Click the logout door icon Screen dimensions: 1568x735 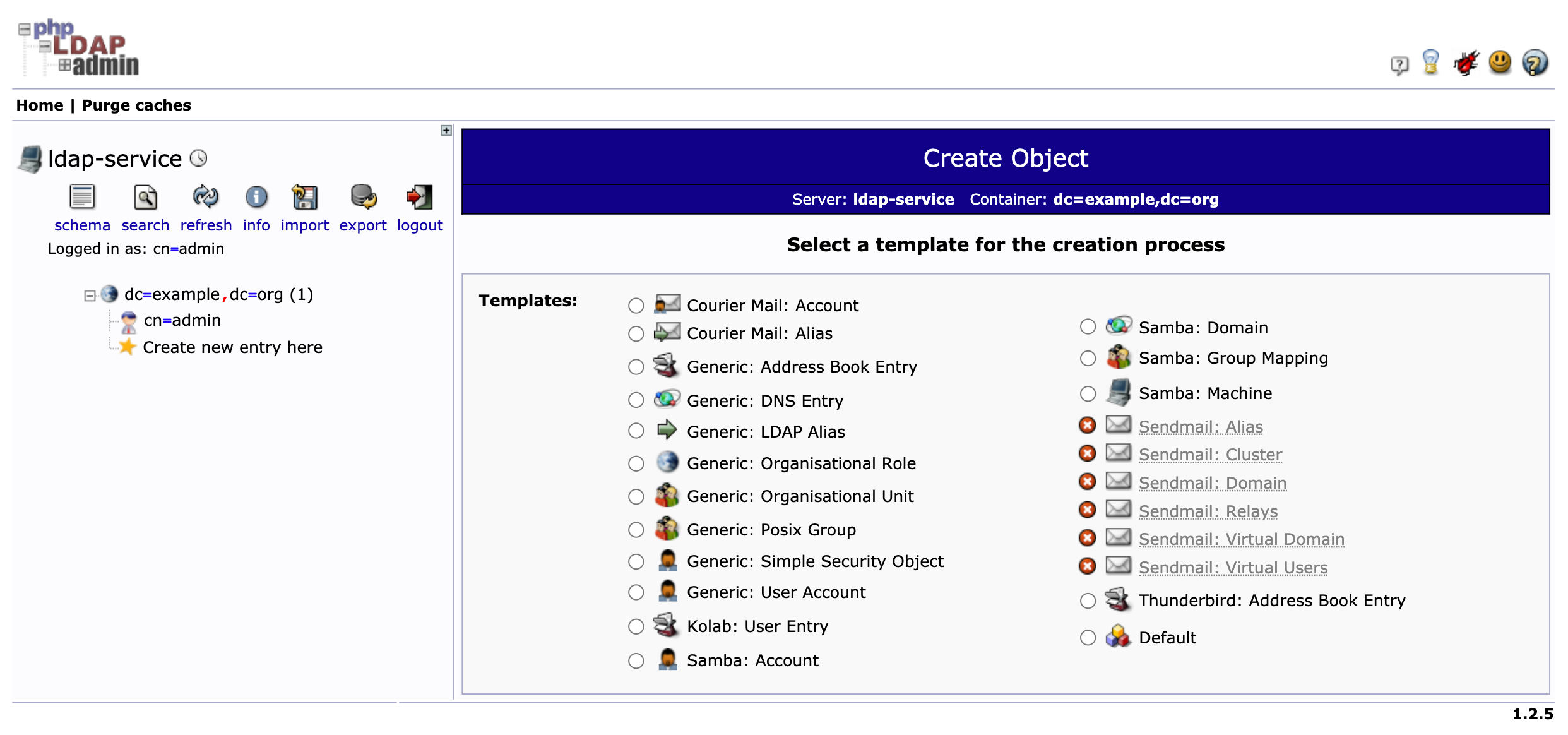coord(420,197)
